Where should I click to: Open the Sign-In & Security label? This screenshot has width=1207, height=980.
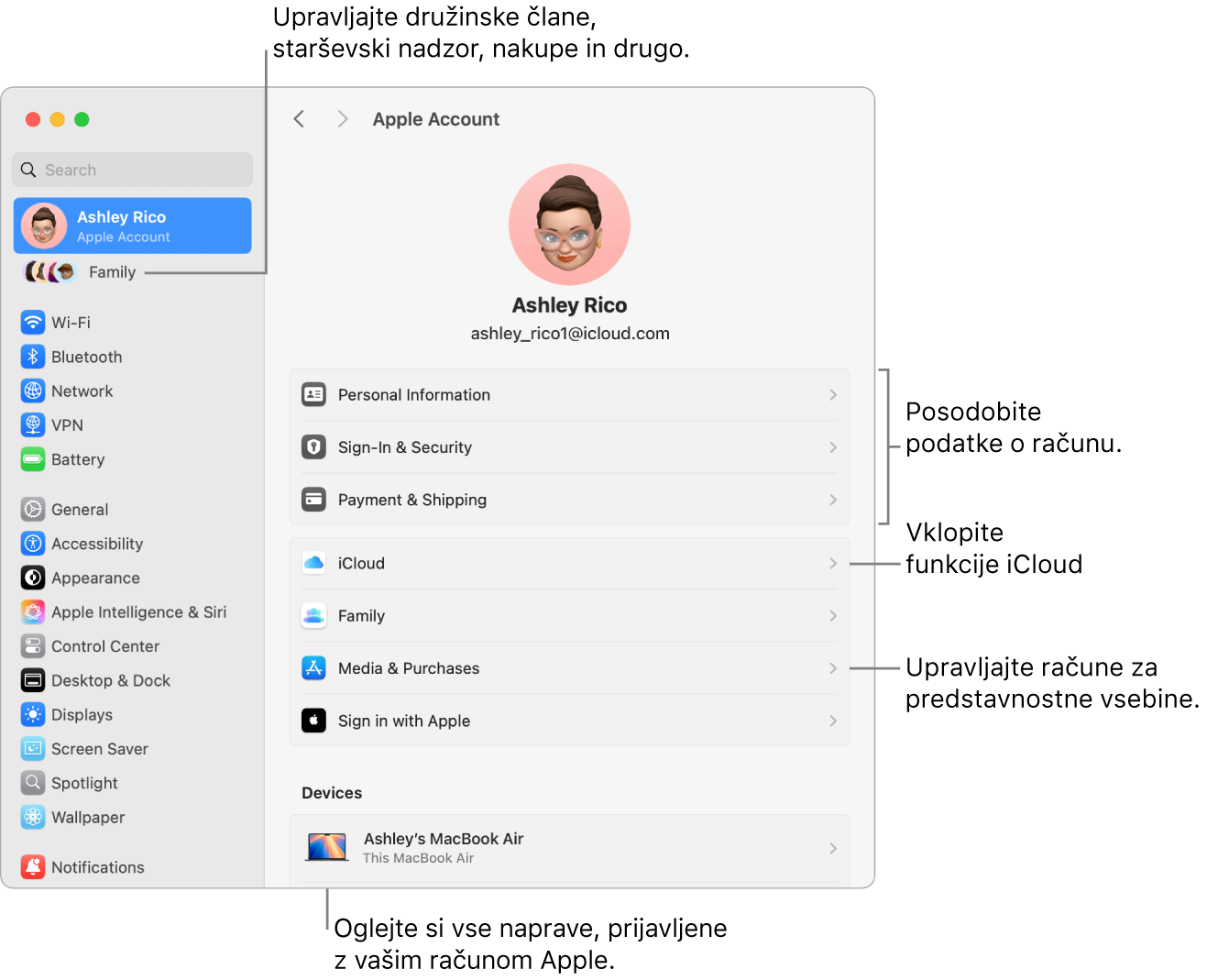pyautogui.click(x=405, y=447)
